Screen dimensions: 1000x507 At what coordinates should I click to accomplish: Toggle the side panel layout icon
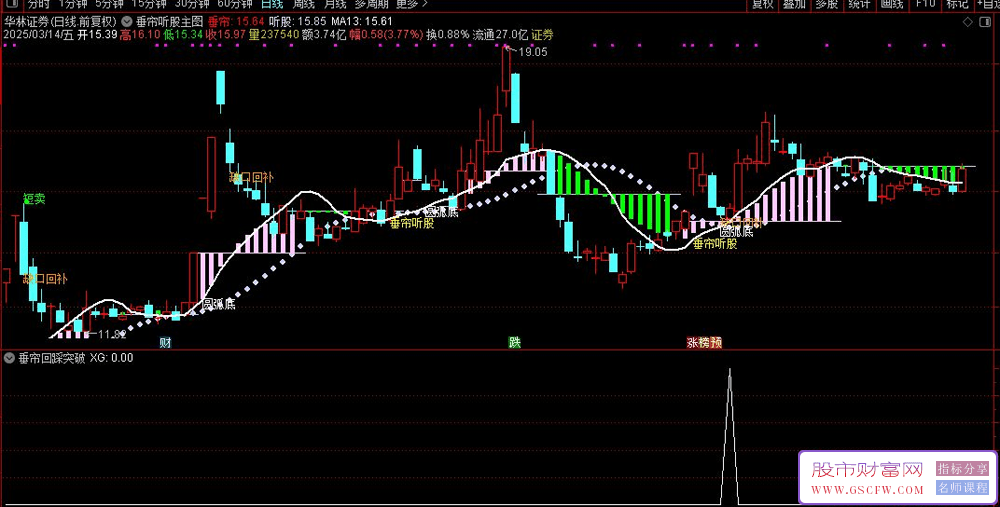pyautogui.click(x=984, y=23)
